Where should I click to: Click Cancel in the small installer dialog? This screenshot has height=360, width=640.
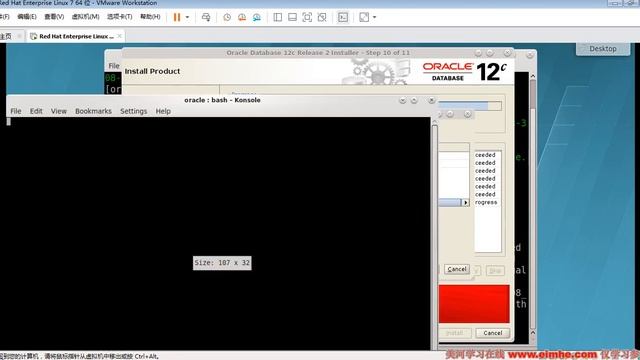coord(457,269)
